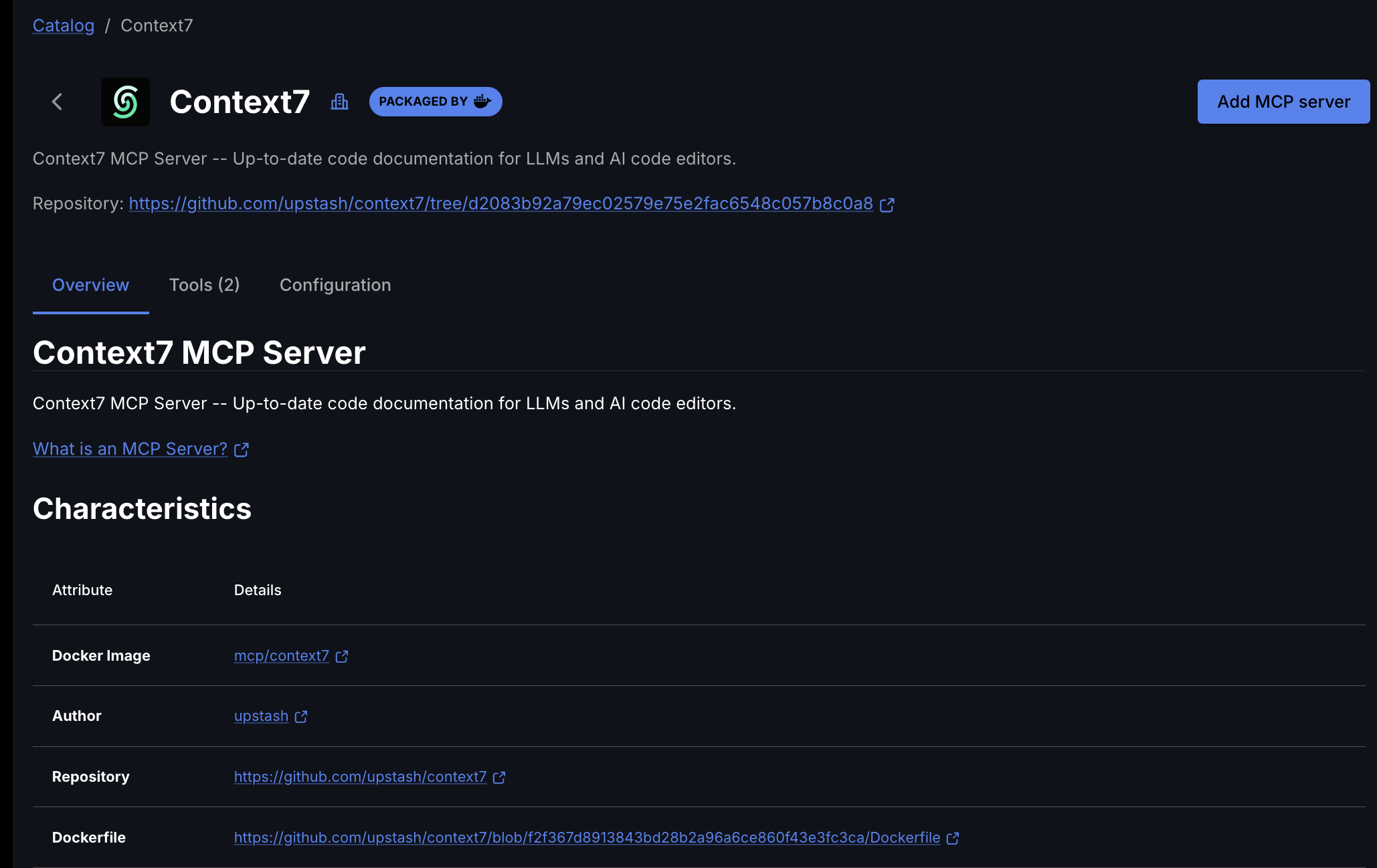Click external-link icon beside What is an MCP Server

[x=242, y=450]
